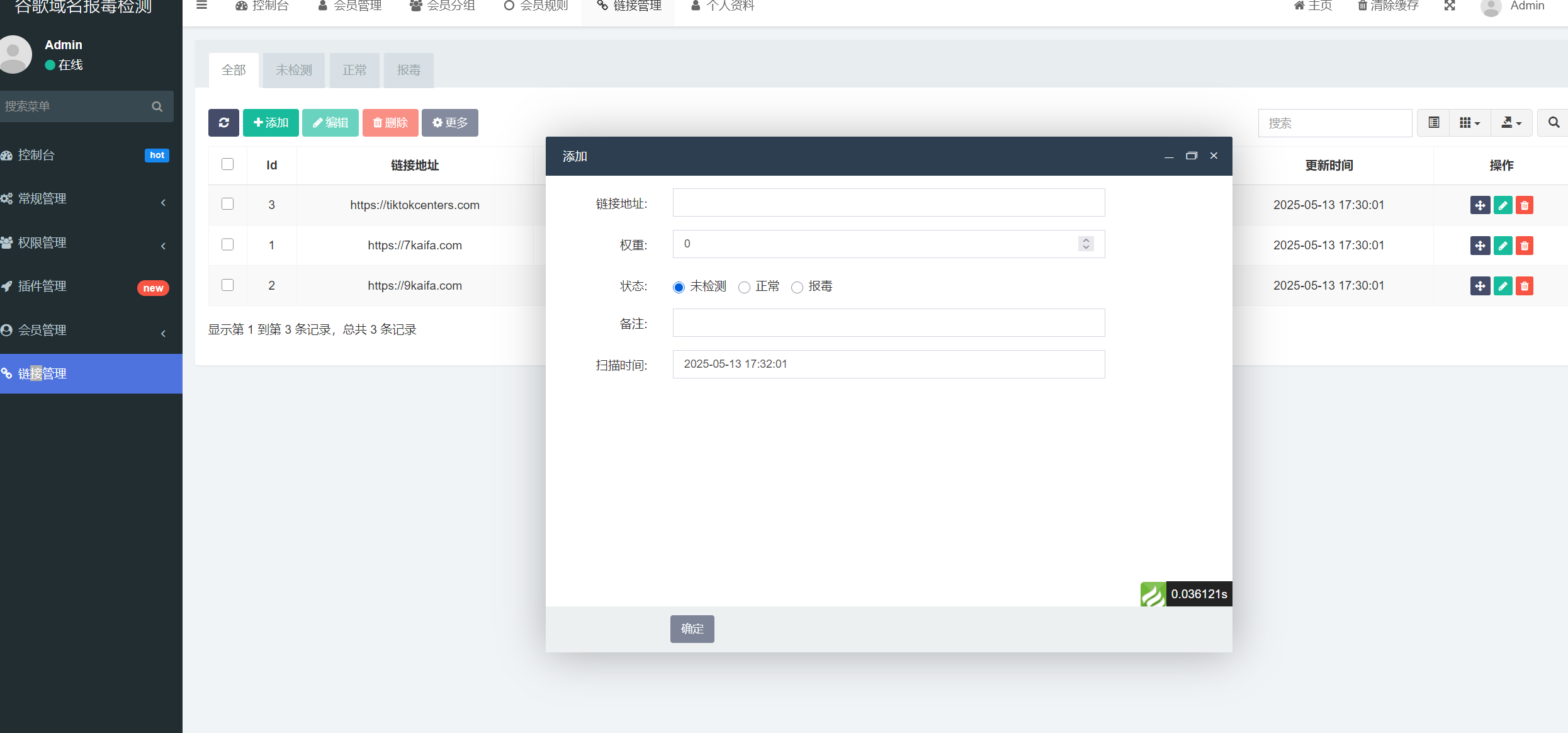The image size is (1568, 733).
Task: Click the search magnifier icon beside table toolbar
Action: click(1554, 123)
